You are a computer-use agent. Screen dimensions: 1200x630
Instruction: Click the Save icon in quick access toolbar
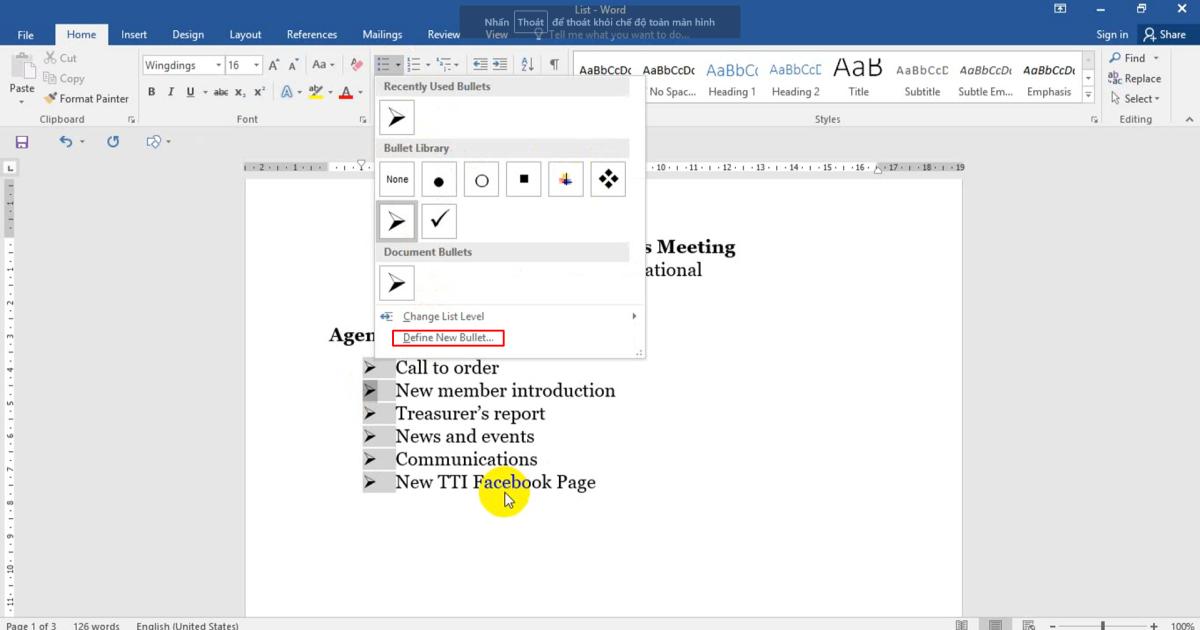click(22, 142)
